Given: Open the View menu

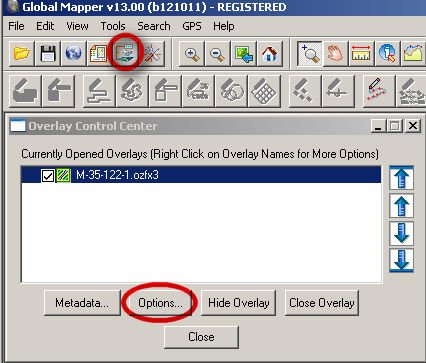Looking at the screenshot, I should pos(77,26).
